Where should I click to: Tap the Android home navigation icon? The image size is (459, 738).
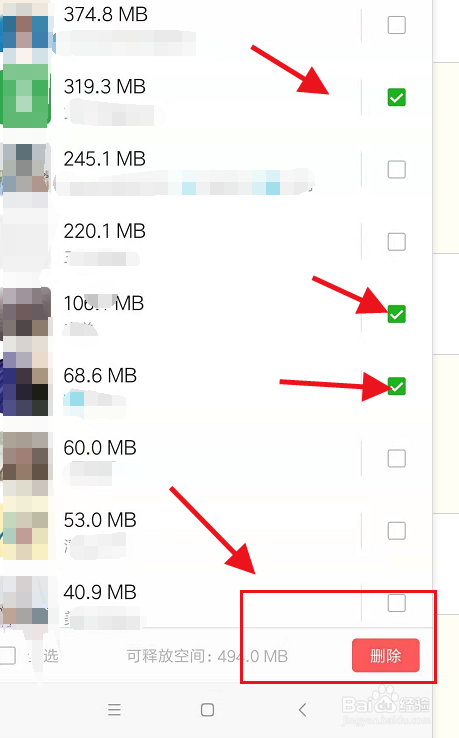207,709
